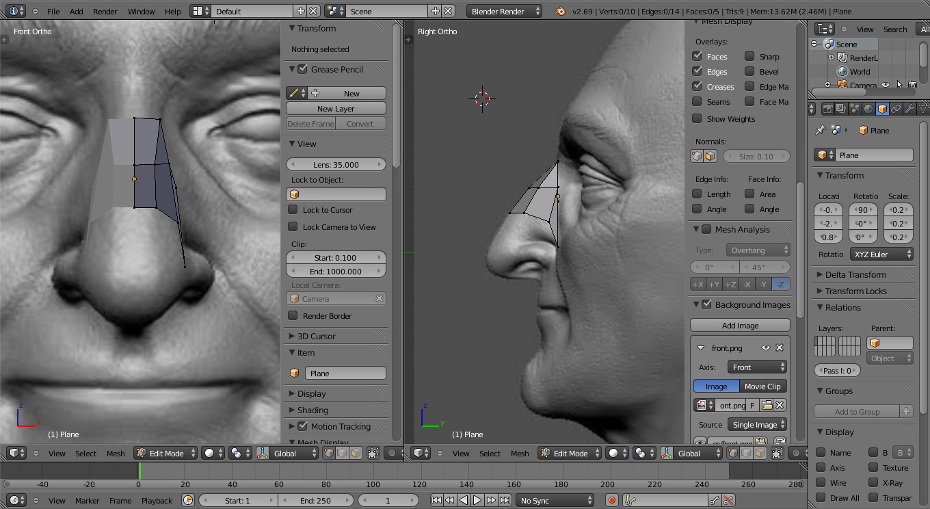The width and height of the screenshot is (930, 509).
Task: Enable edge select mode in left viewport
Action: tap(342, 453)
